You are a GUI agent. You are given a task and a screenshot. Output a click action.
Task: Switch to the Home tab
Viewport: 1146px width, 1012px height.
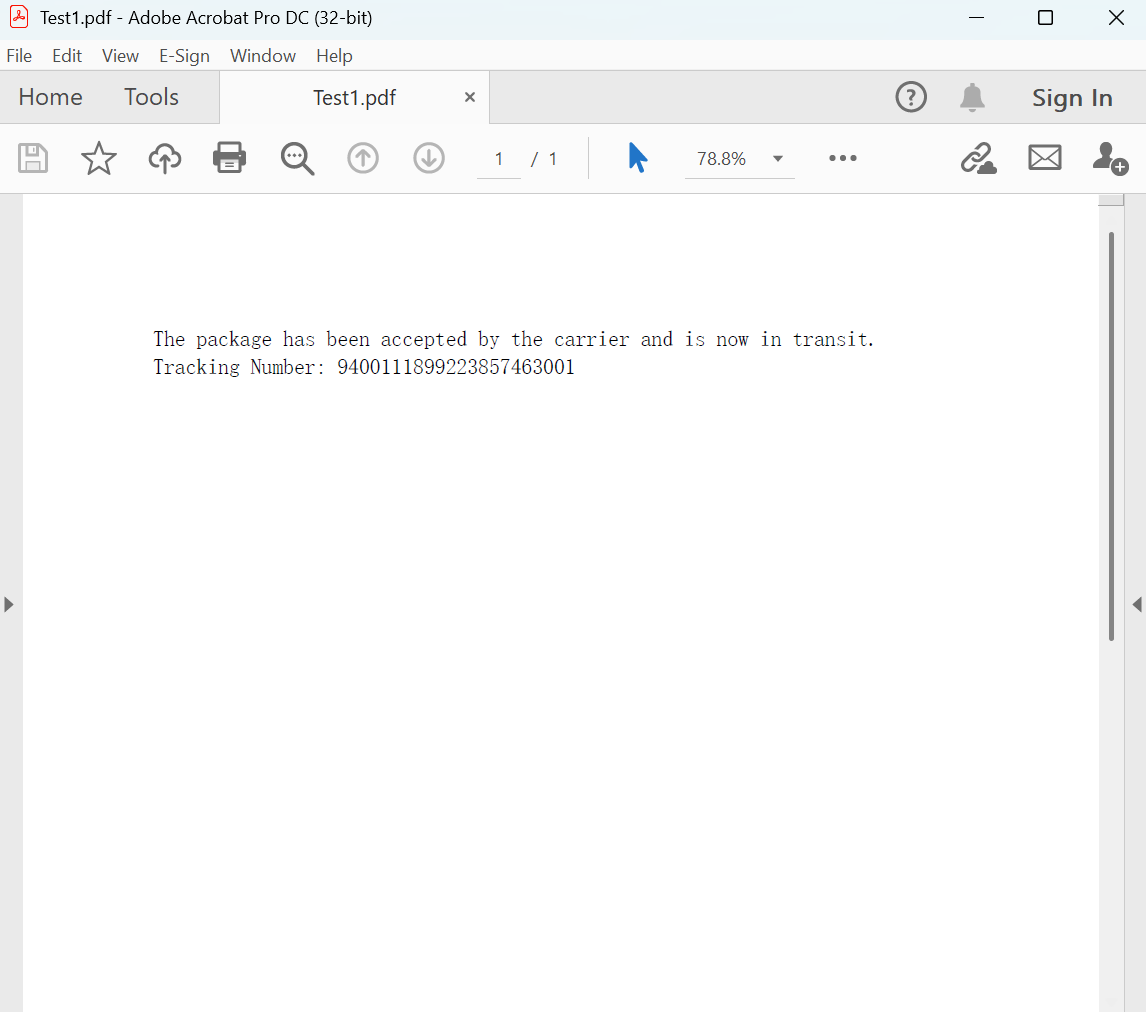coord(50,97)
